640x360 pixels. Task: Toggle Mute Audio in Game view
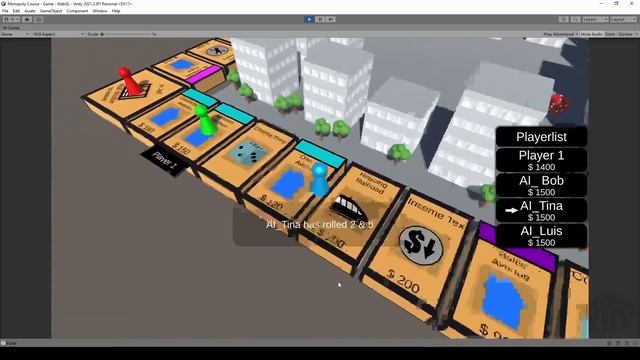(x=591, y=34)
